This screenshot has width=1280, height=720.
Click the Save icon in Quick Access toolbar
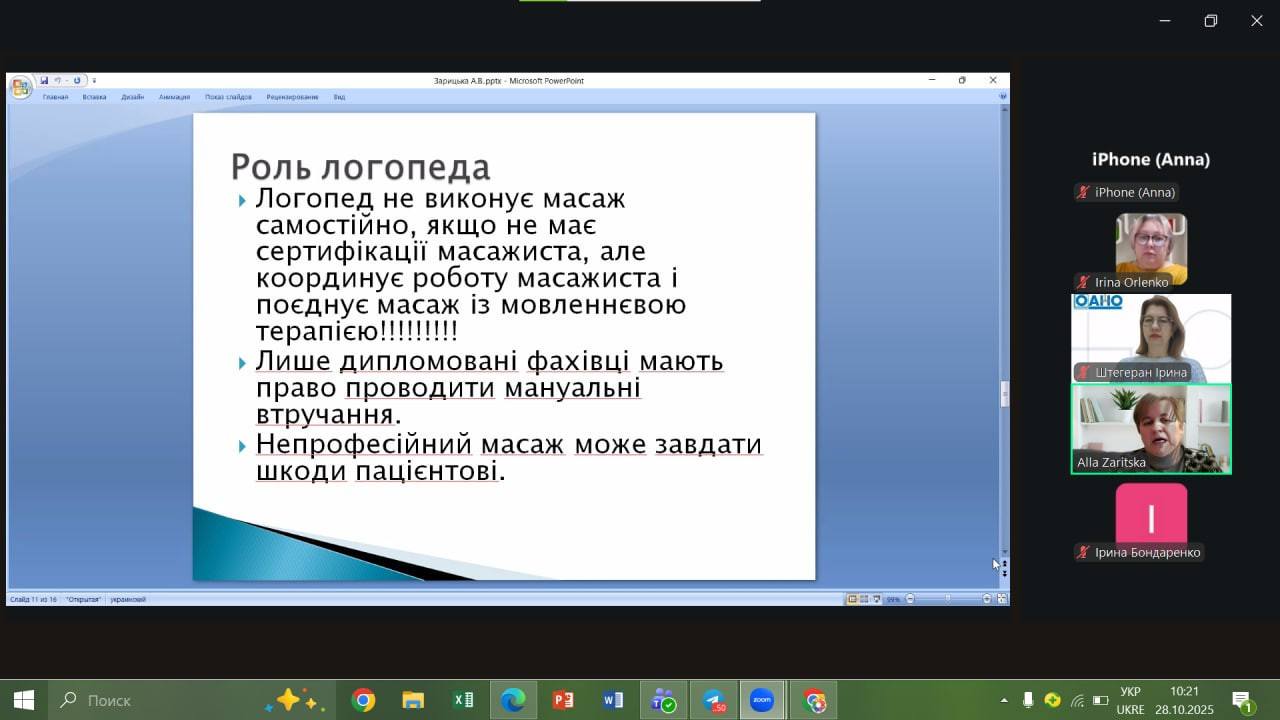(x=44, y=80)
